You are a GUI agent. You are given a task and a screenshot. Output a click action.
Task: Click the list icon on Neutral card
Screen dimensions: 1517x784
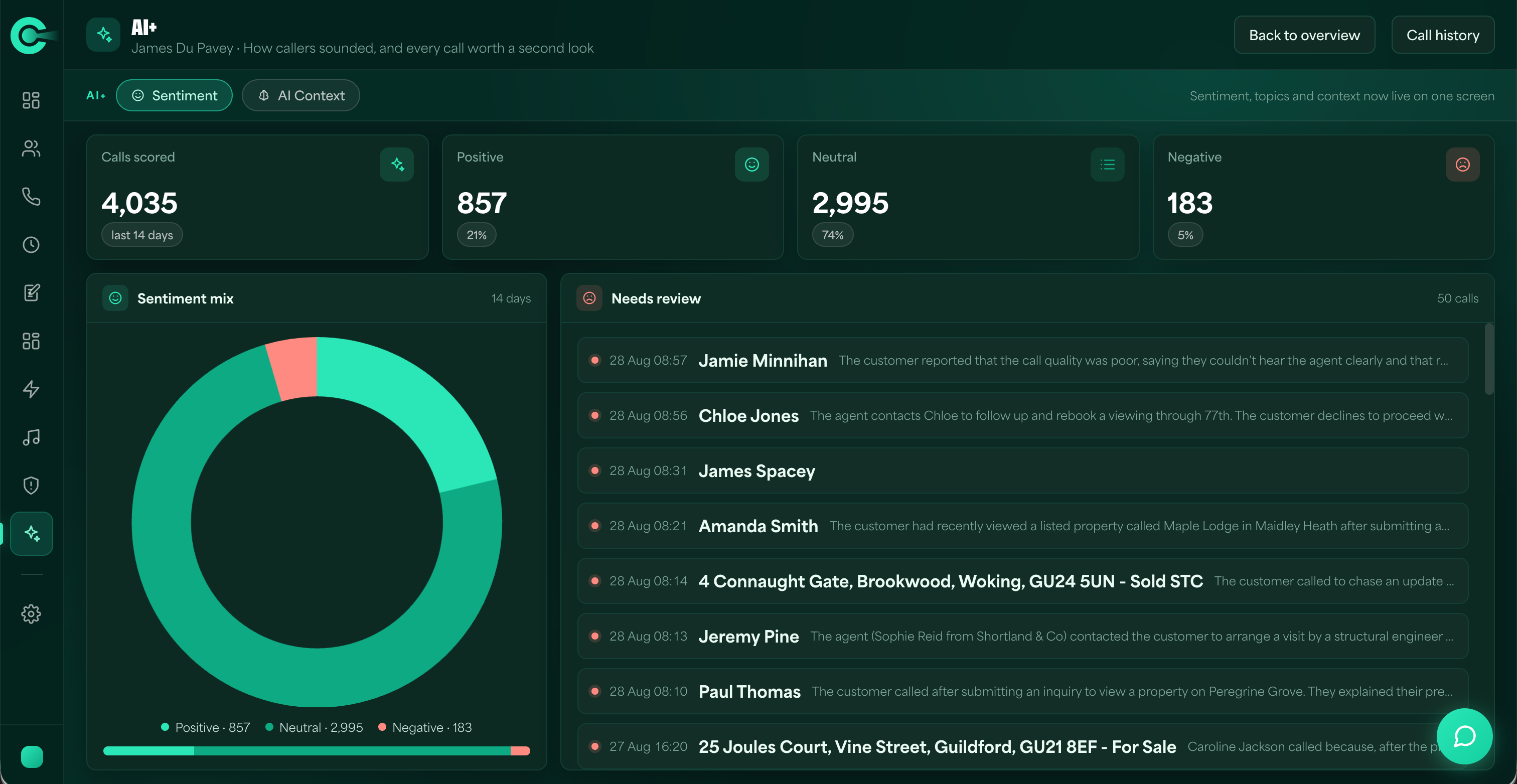click(1108, 165)
